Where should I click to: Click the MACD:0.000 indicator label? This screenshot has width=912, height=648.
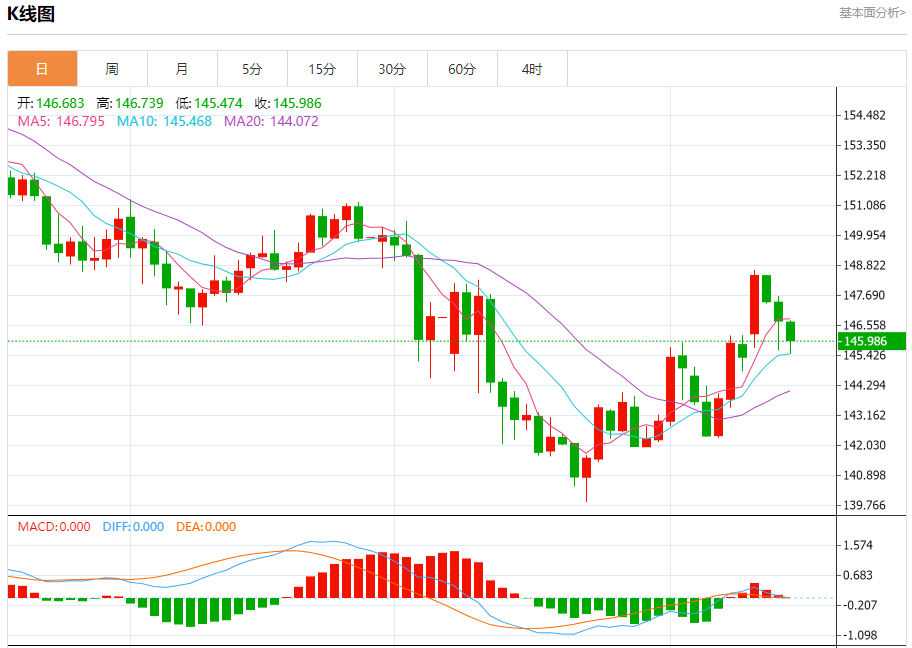coord(54,526)
